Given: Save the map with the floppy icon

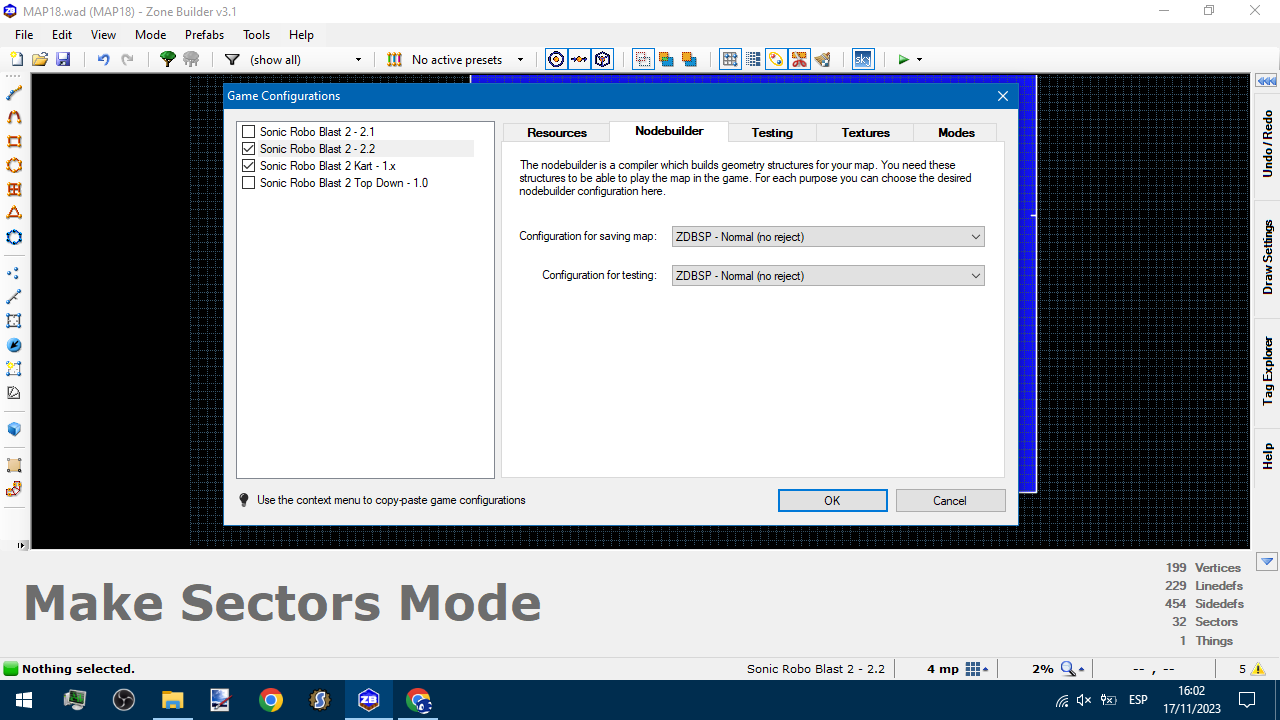Looking at the screenshot, I should pos(63,60).
